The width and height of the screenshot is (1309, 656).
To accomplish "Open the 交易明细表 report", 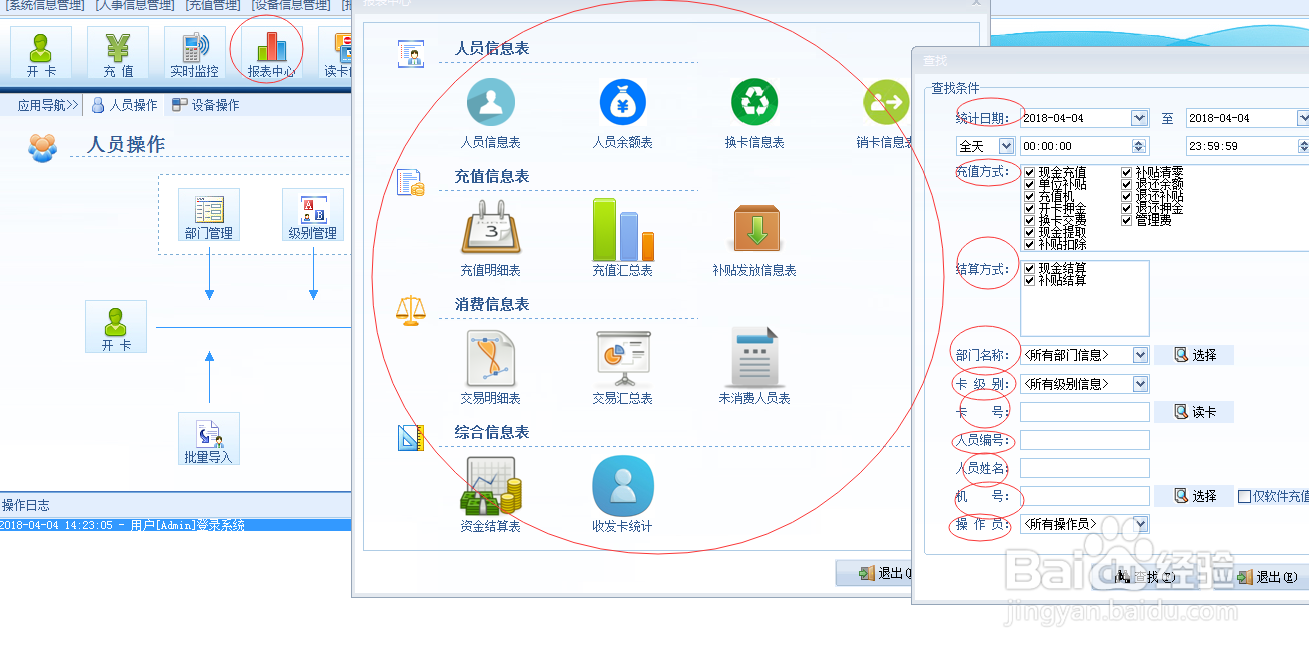I will click(490, 368).
